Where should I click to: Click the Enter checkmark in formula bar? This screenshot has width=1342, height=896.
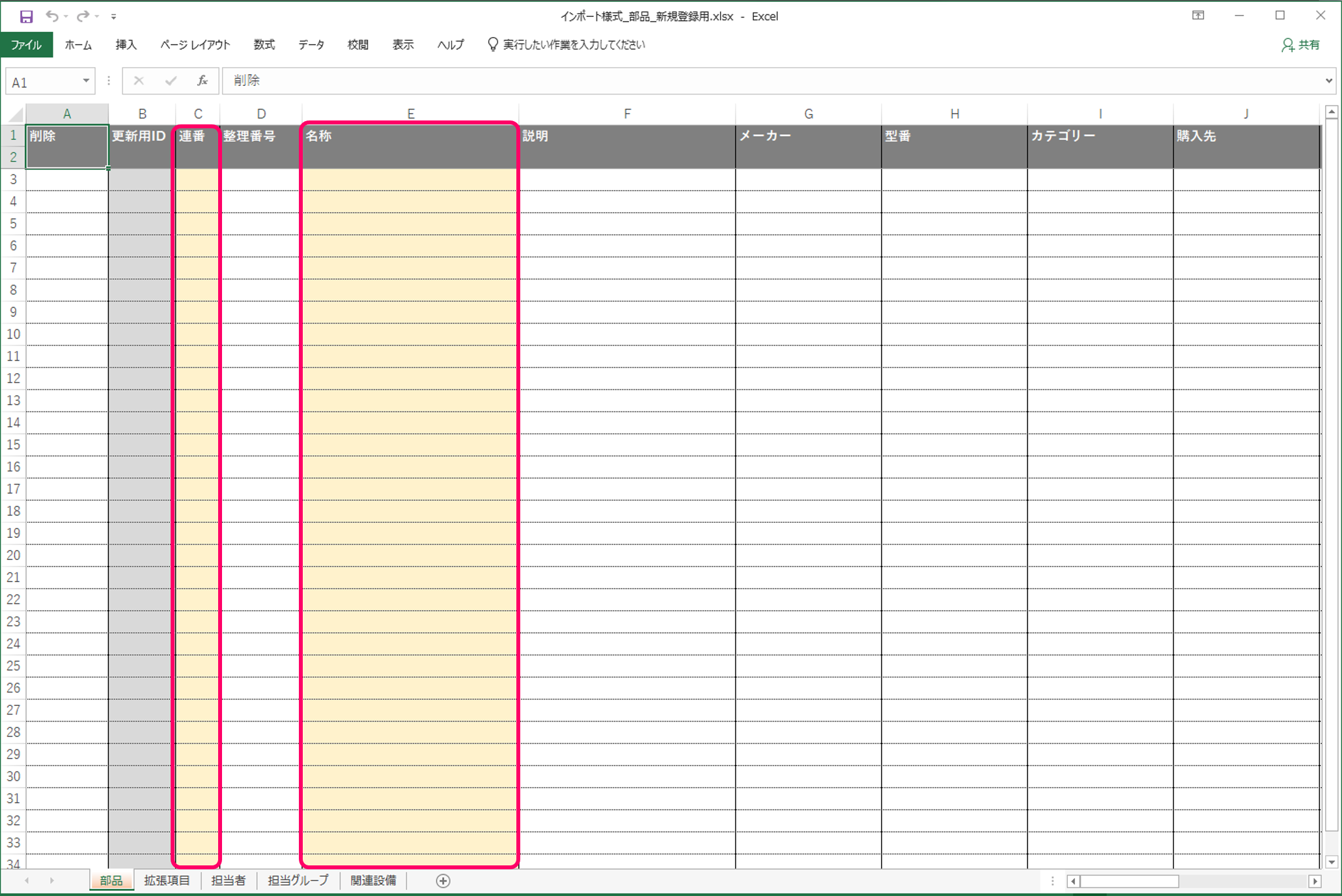coord(171,81)
